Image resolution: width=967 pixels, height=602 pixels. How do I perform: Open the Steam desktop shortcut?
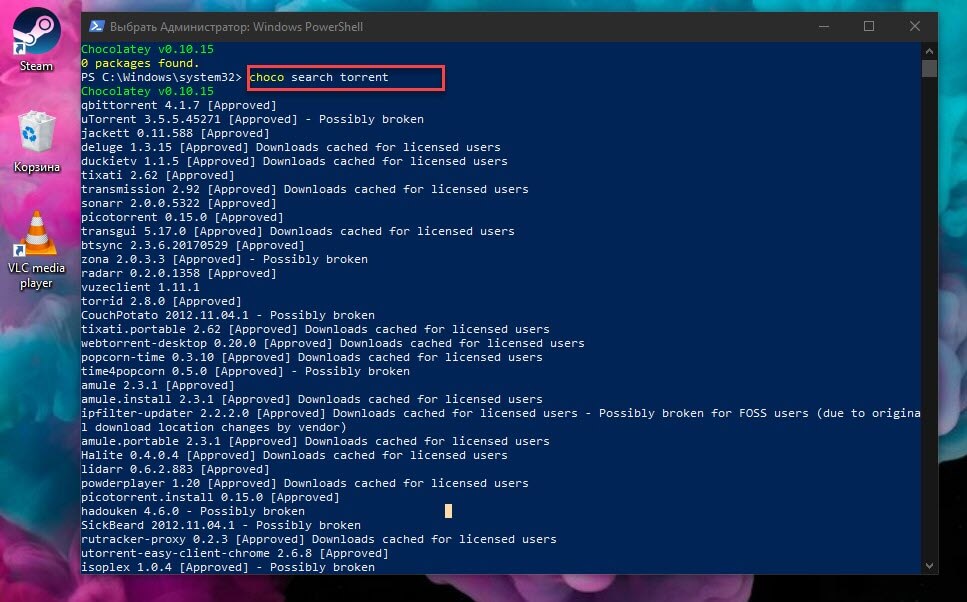click(36, 39)
